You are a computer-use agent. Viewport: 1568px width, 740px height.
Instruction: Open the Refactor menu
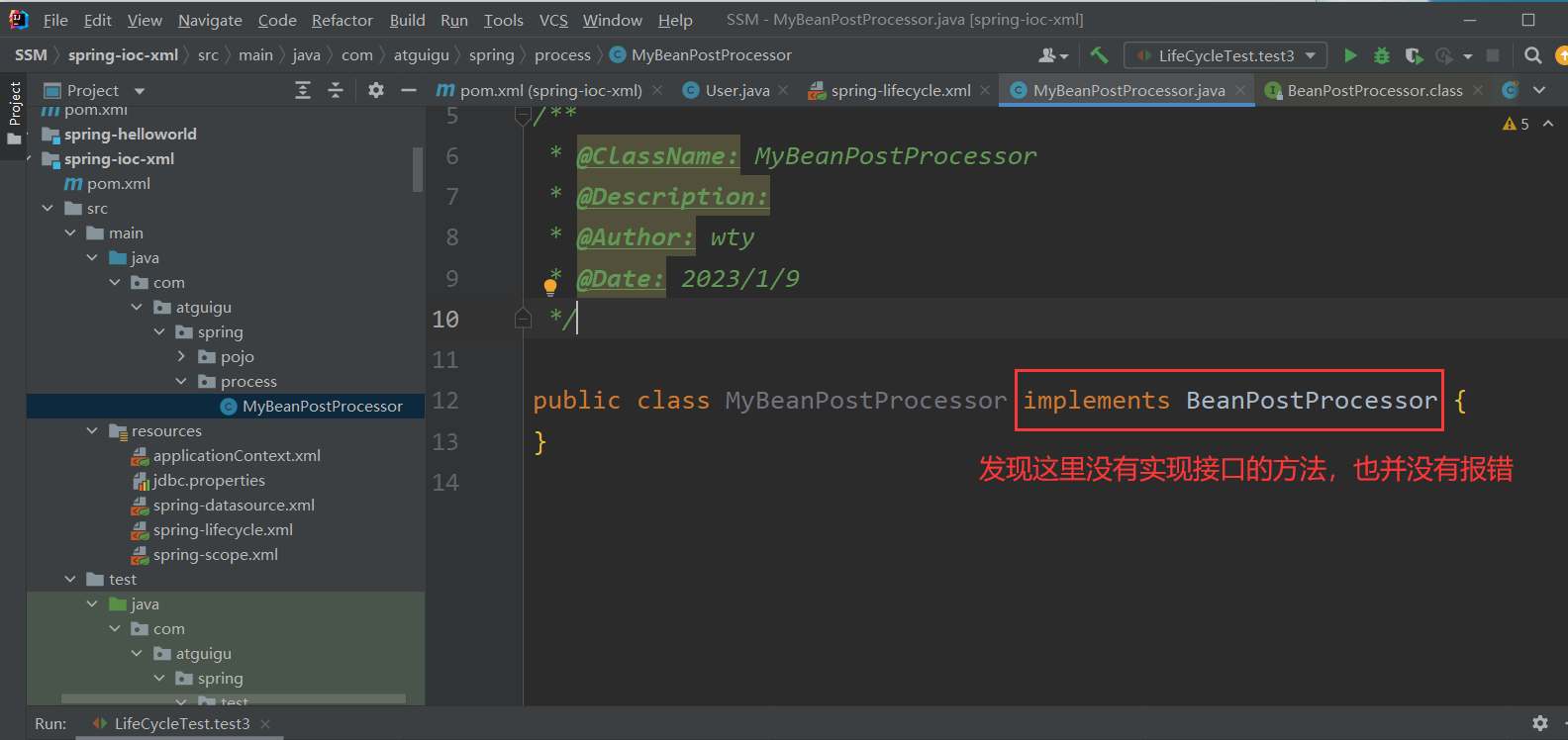[x=343, y=20]
